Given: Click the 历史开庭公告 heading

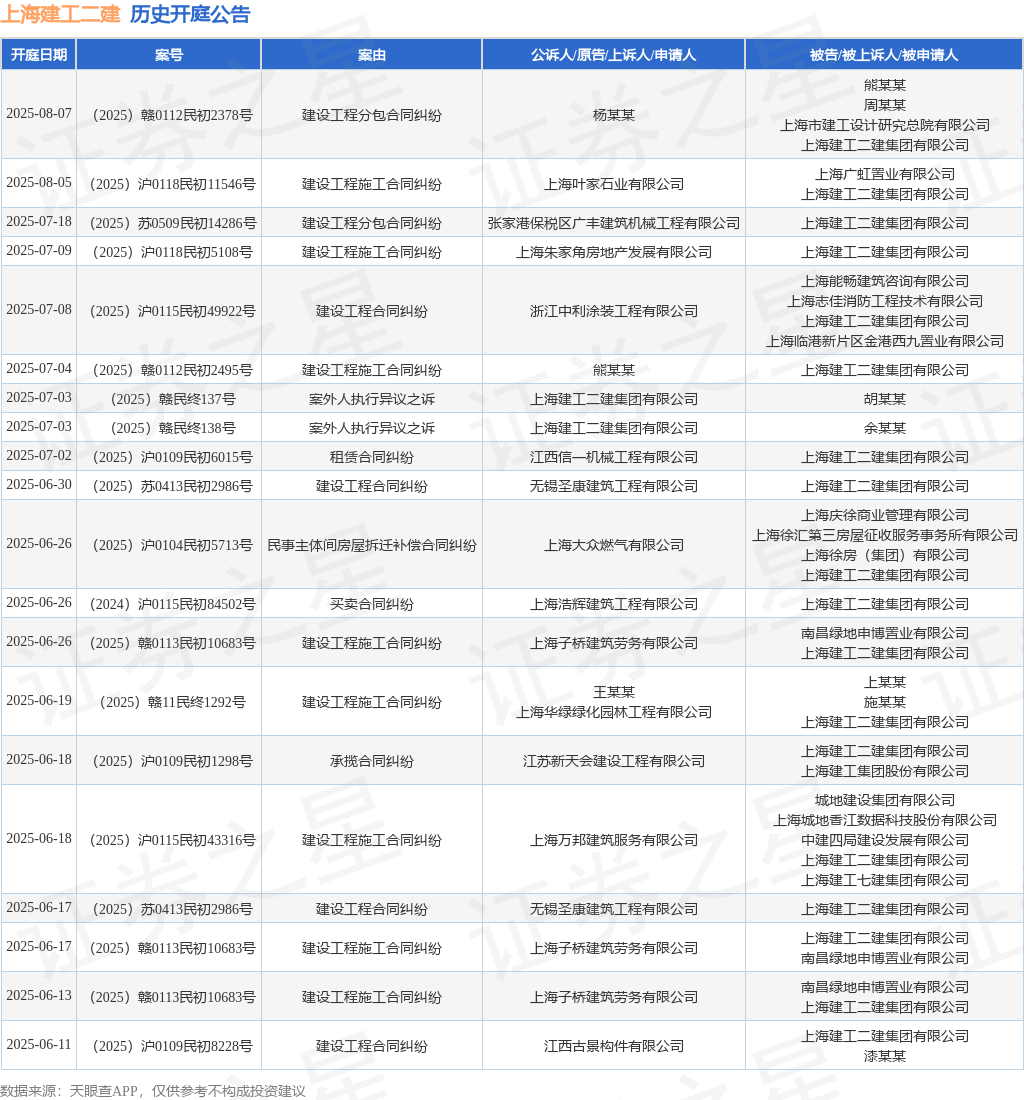Looking at the screenshot, I should tap(190, 14).
